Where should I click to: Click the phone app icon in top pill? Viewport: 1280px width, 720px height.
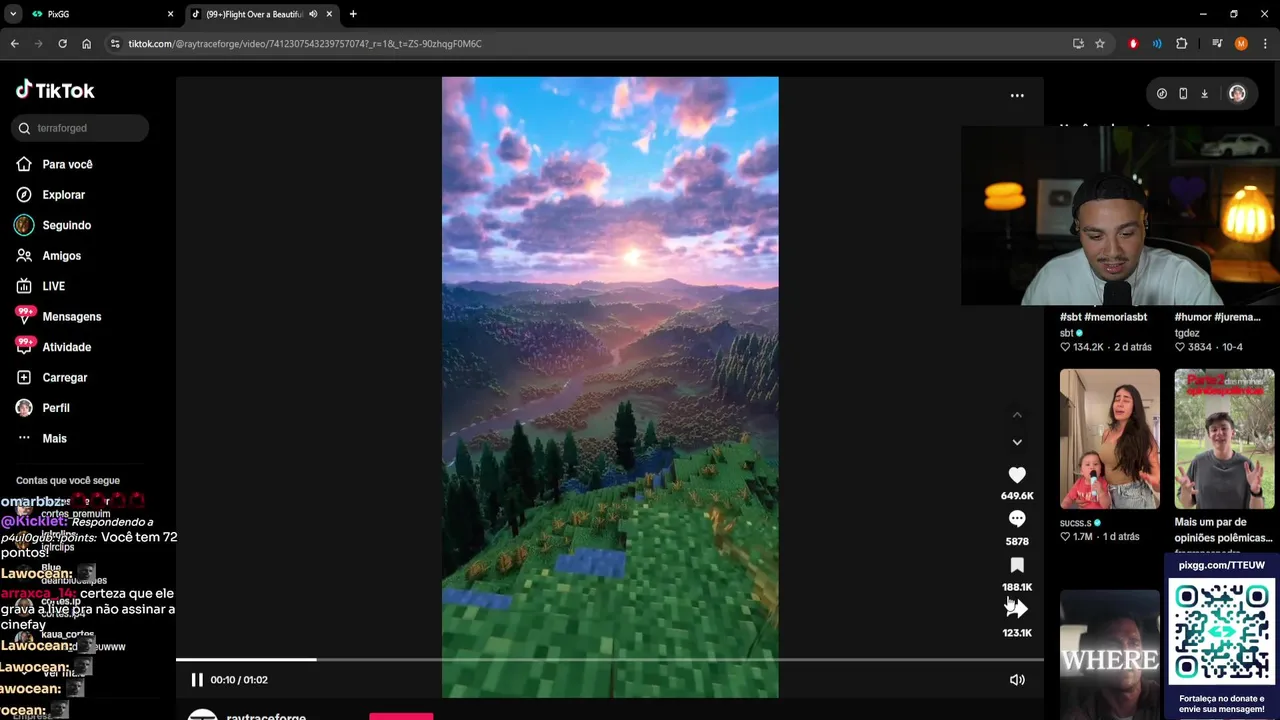(x=1183, y=94)
